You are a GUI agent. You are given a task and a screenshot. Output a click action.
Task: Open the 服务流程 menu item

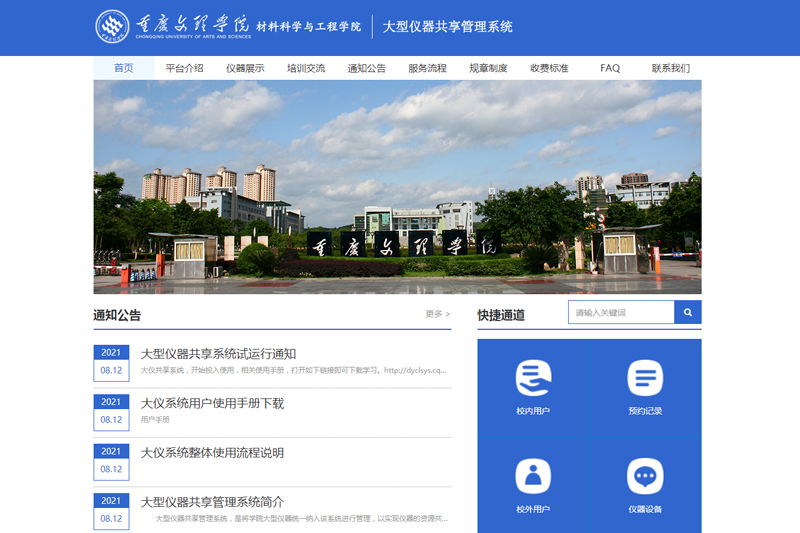click(428, 68)
